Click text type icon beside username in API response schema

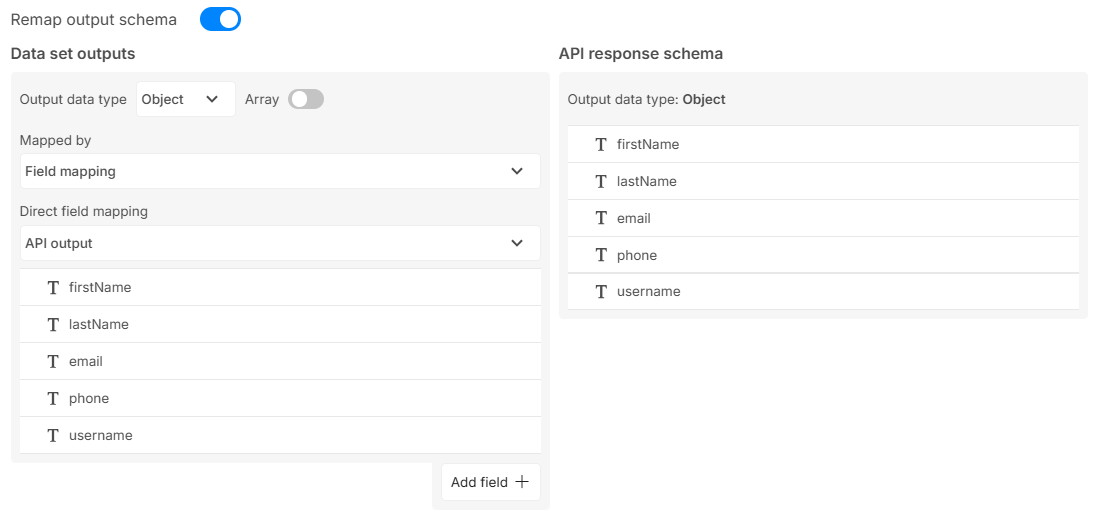coord(601,292)
